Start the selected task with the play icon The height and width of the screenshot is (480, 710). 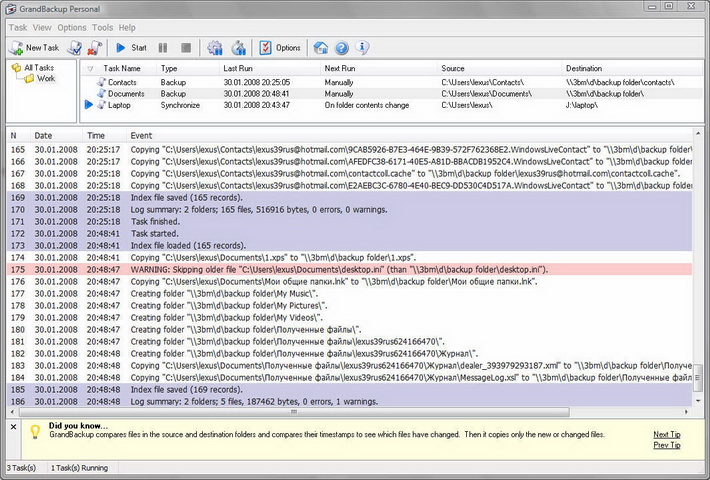120,48
